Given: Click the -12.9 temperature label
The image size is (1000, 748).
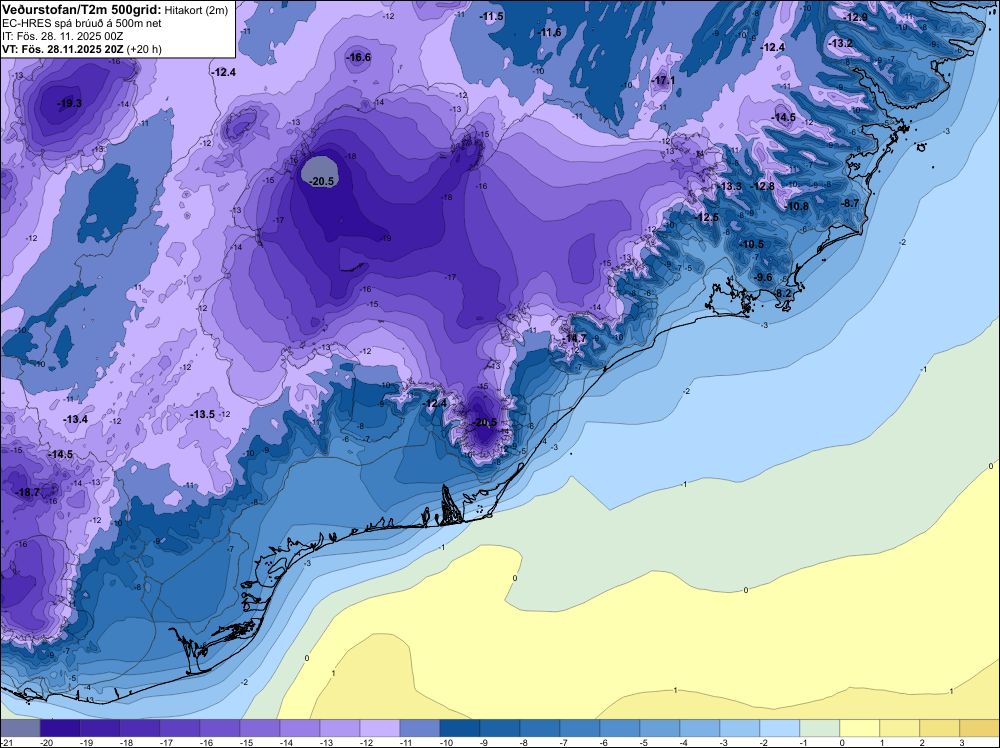Looking at the screenshot, I should coord(855,17).
